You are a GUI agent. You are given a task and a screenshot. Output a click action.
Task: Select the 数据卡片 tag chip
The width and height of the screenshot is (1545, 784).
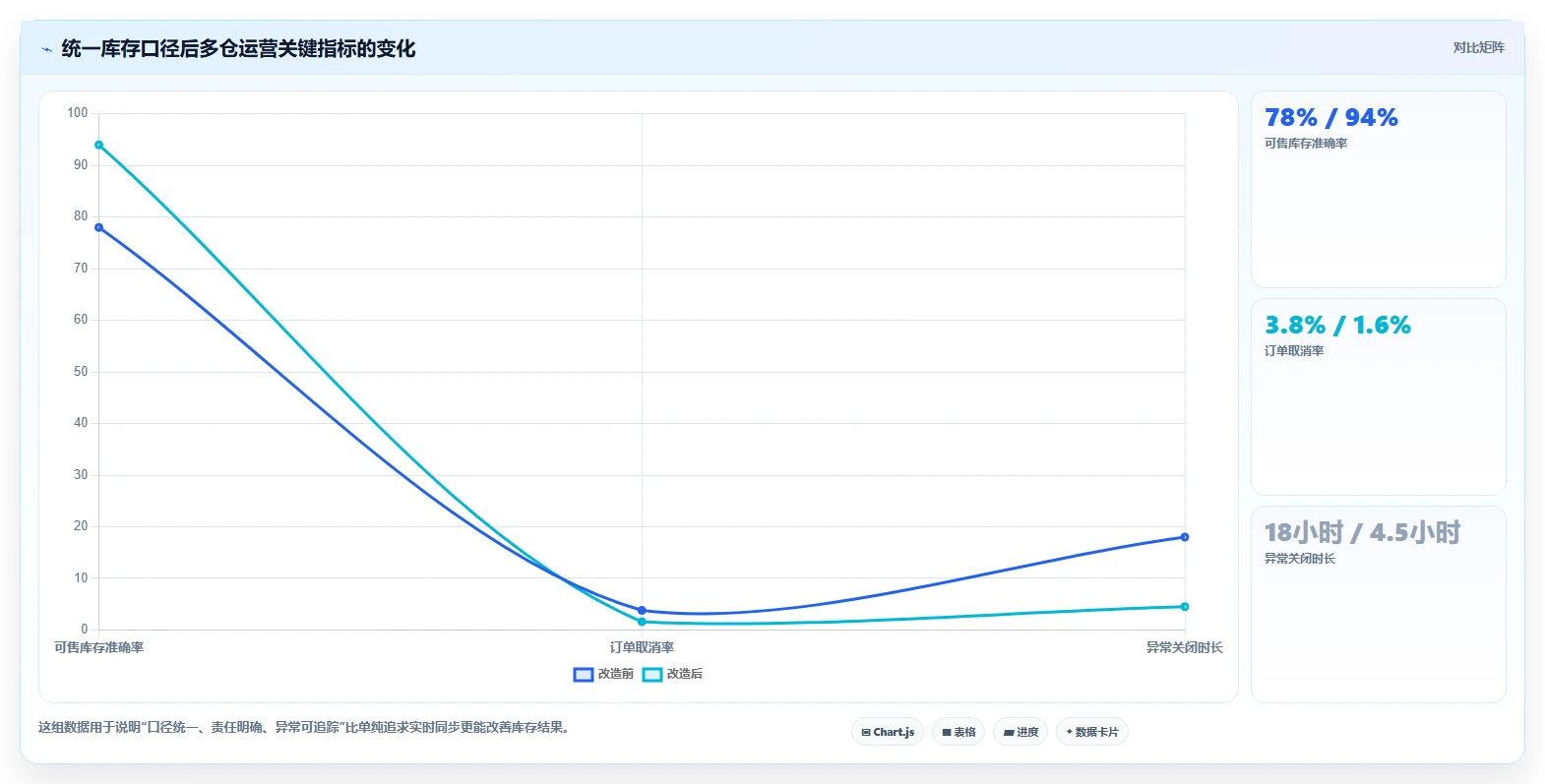[x=1092, y=732]
